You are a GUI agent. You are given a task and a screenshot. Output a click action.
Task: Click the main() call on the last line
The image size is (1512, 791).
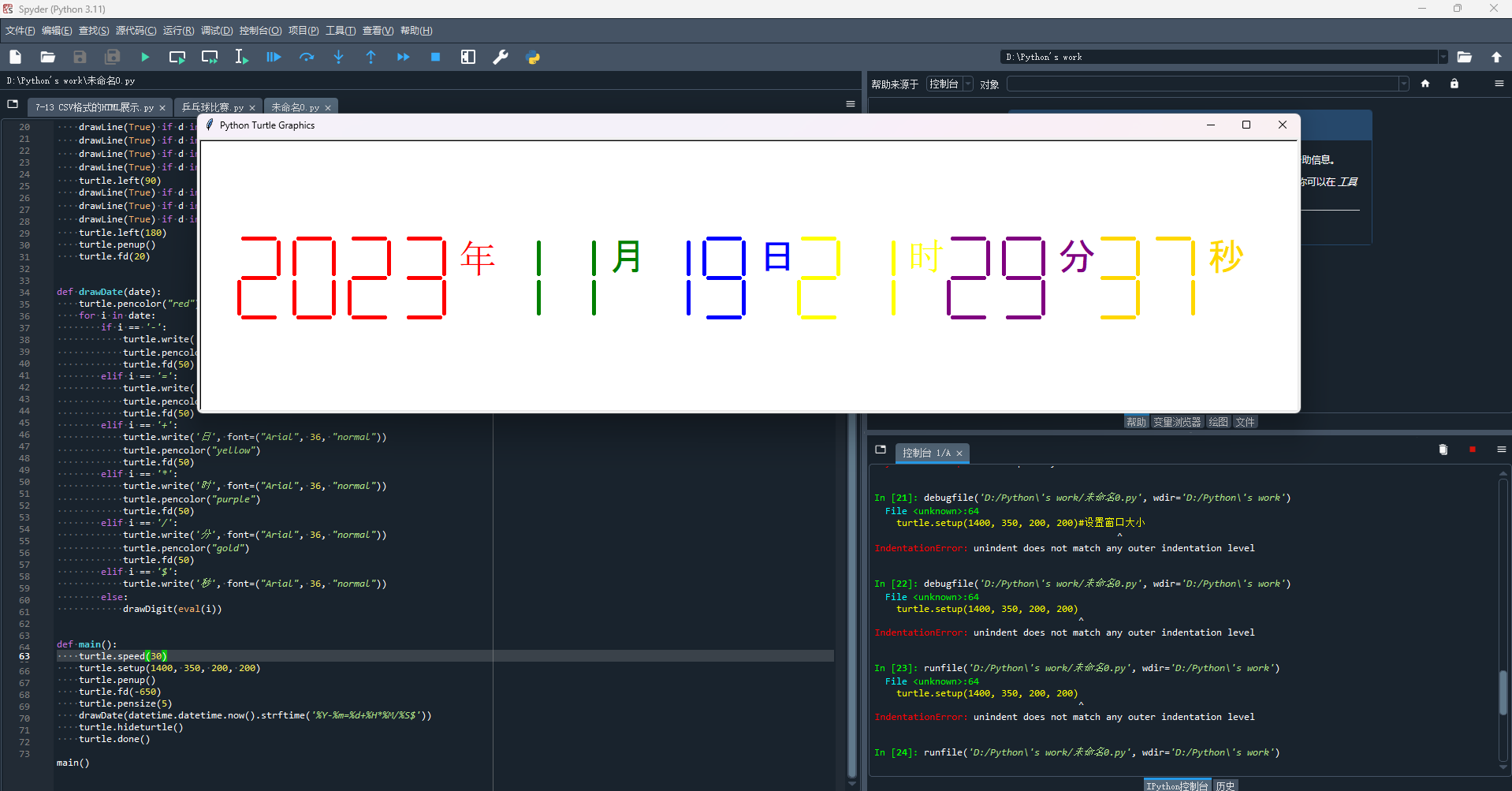[73, 763]
